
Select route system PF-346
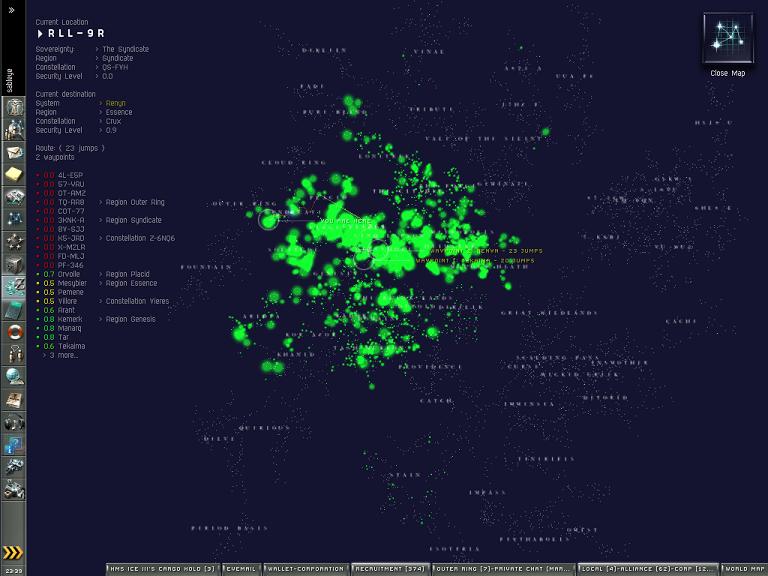click(x=71, y=265)
